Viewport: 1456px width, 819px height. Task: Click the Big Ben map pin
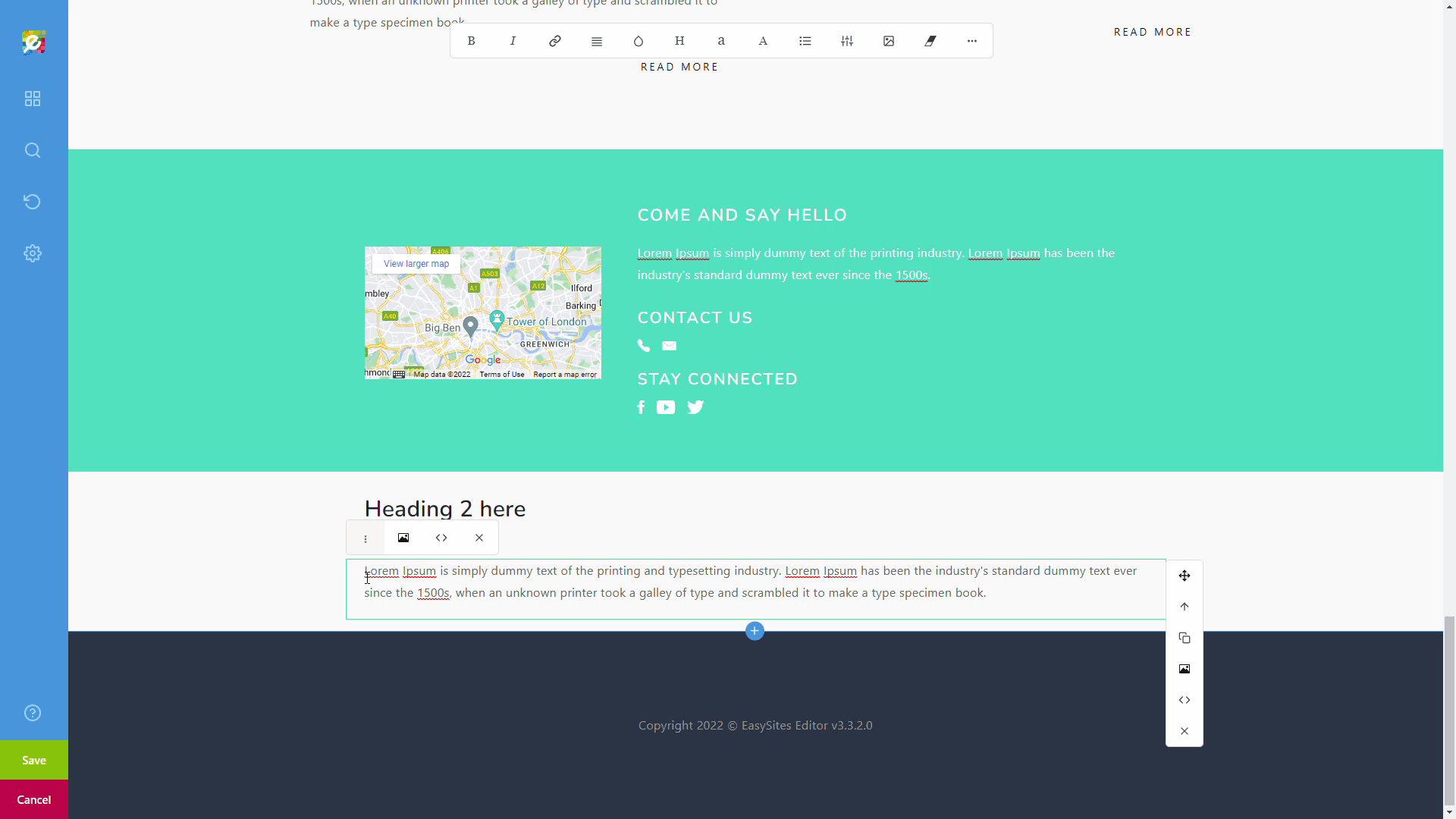[x=470, y=326]
